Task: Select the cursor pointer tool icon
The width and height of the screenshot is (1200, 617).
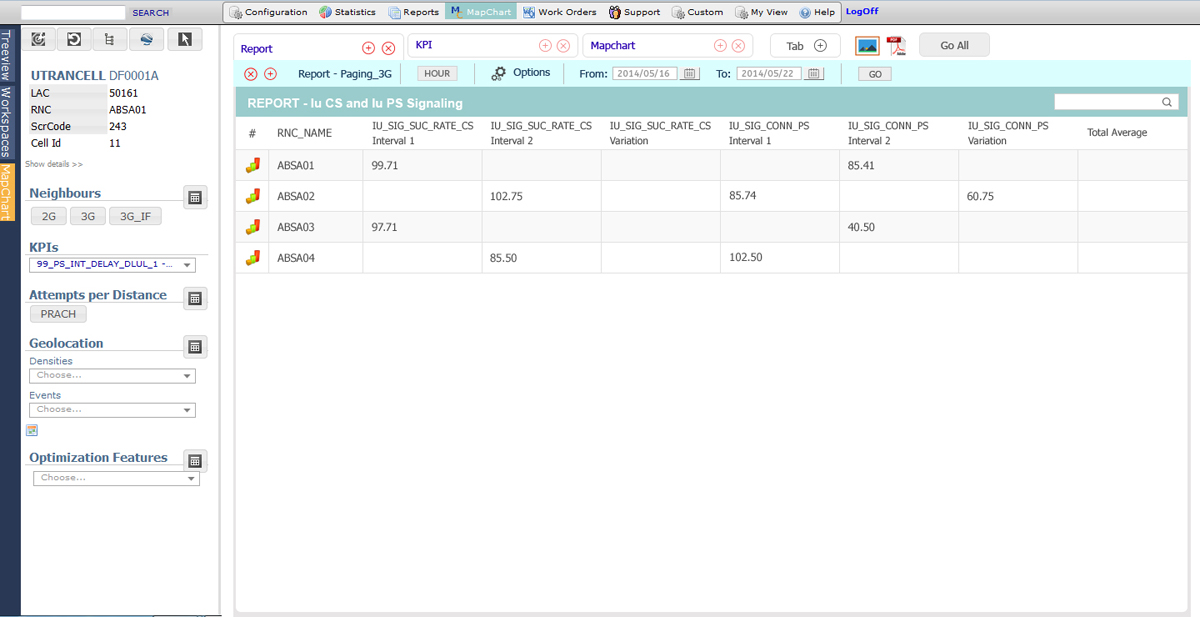Action: tap(184, 39)
